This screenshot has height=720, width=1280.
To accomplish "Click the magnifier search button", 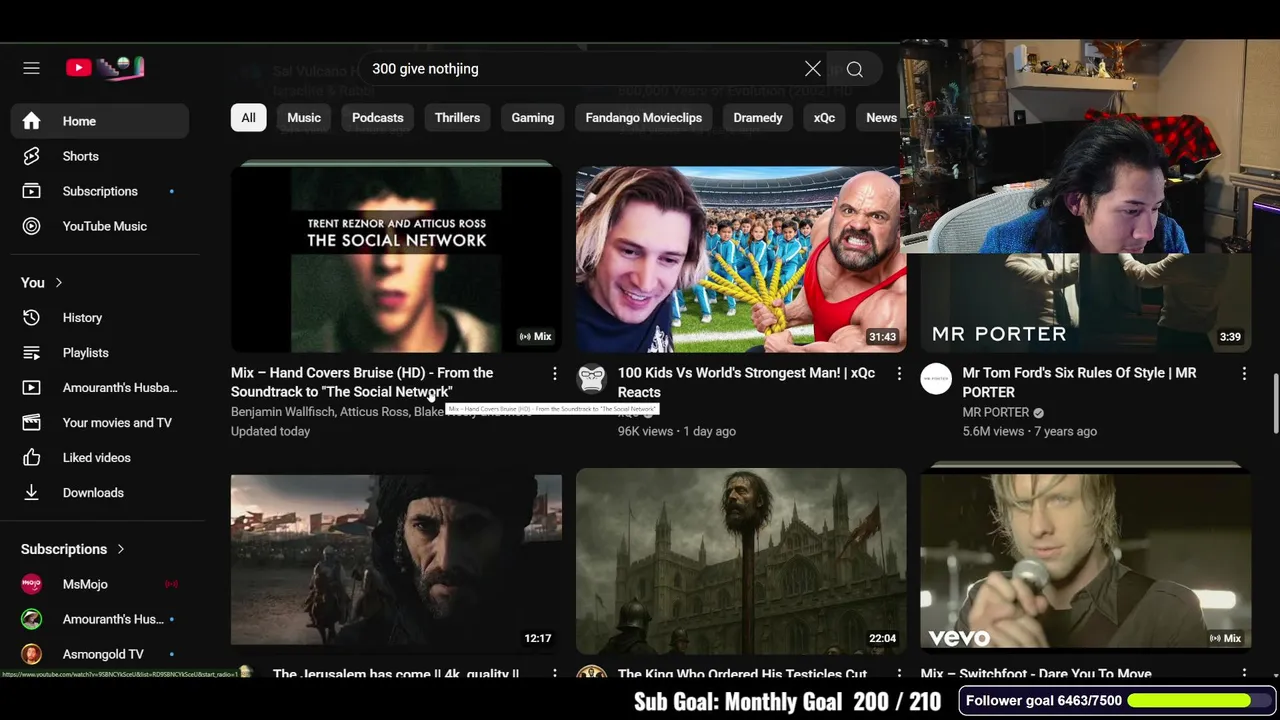I will point(855,69).
